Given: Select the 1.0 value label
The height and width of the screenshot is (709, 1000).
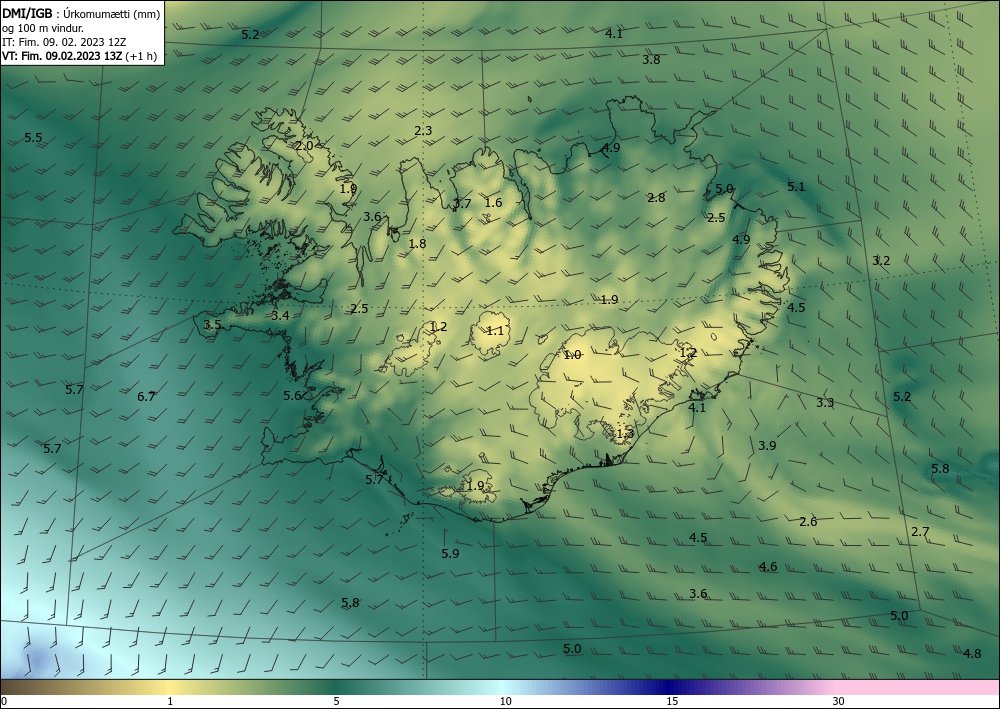Looking at the screenshot, I should pyautogui.click(x=572, y=355).
